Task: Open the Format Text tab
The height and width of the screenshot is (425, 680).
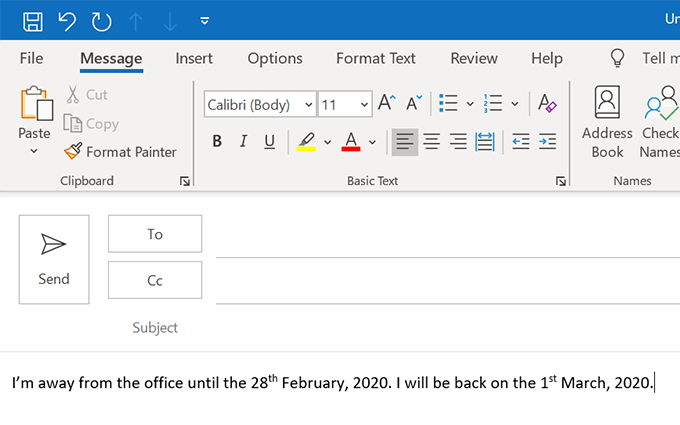Action: pos(376,59)
